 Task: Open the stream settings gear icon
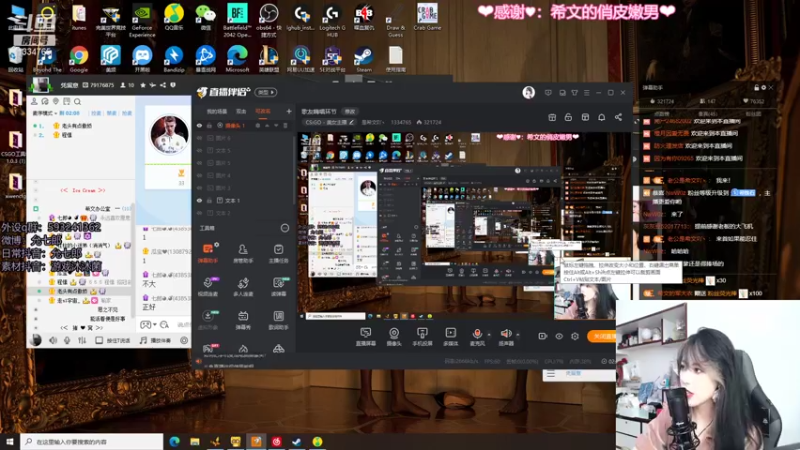click(575, 336)
